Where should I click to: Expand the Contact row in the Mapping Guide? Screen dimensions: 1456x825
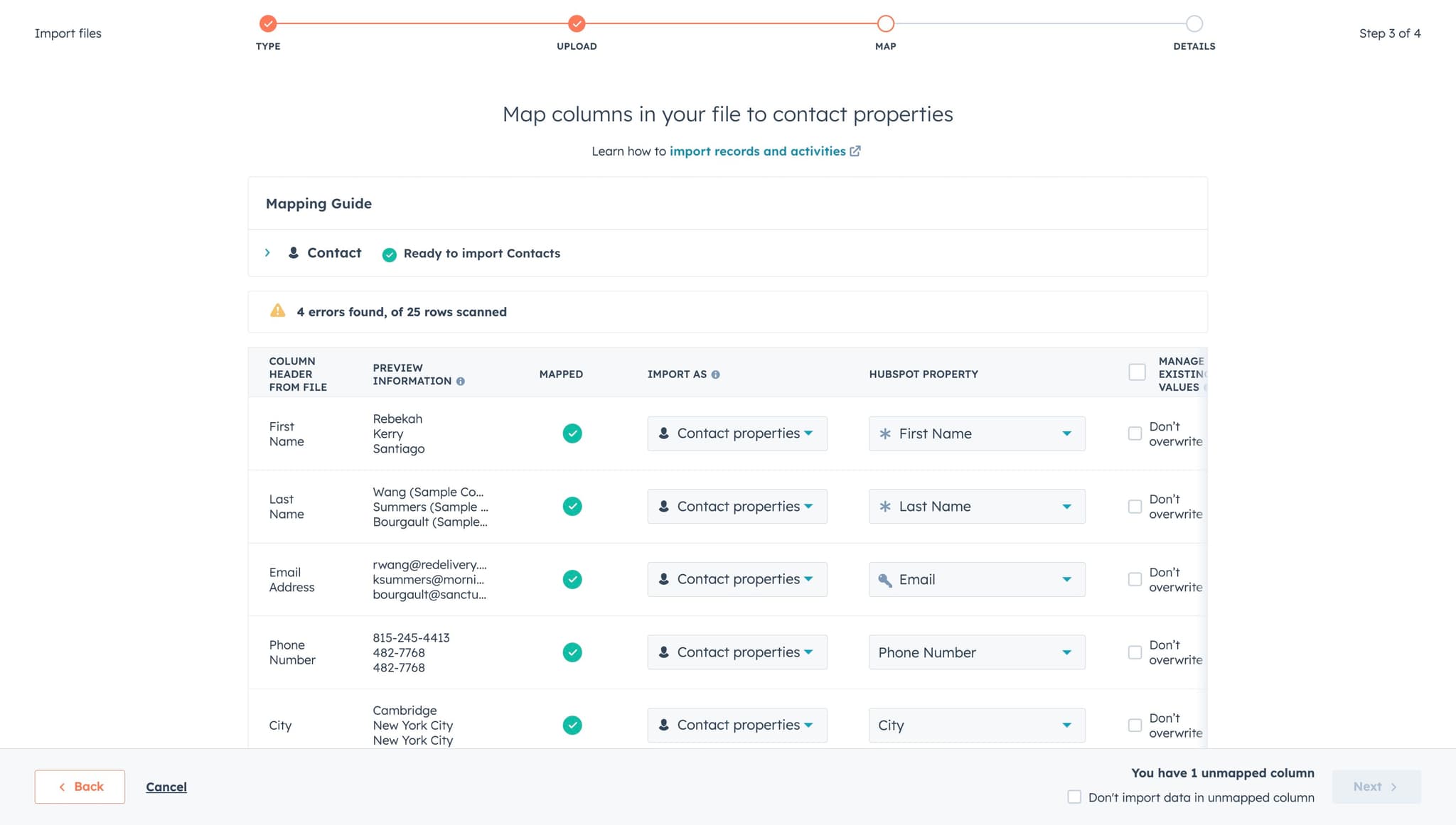tap(268, 252)
